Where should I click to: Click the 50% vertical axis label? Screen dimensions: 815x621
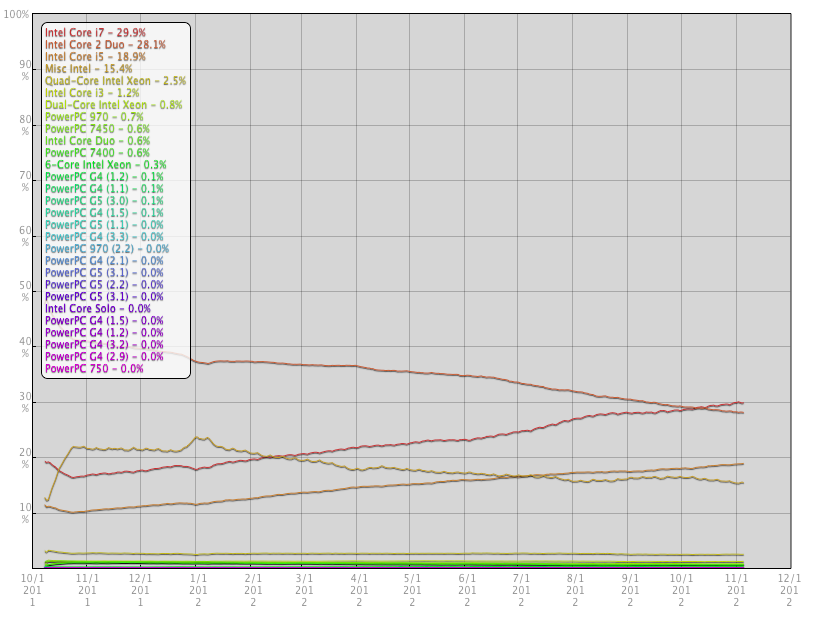tap(25, 291)
